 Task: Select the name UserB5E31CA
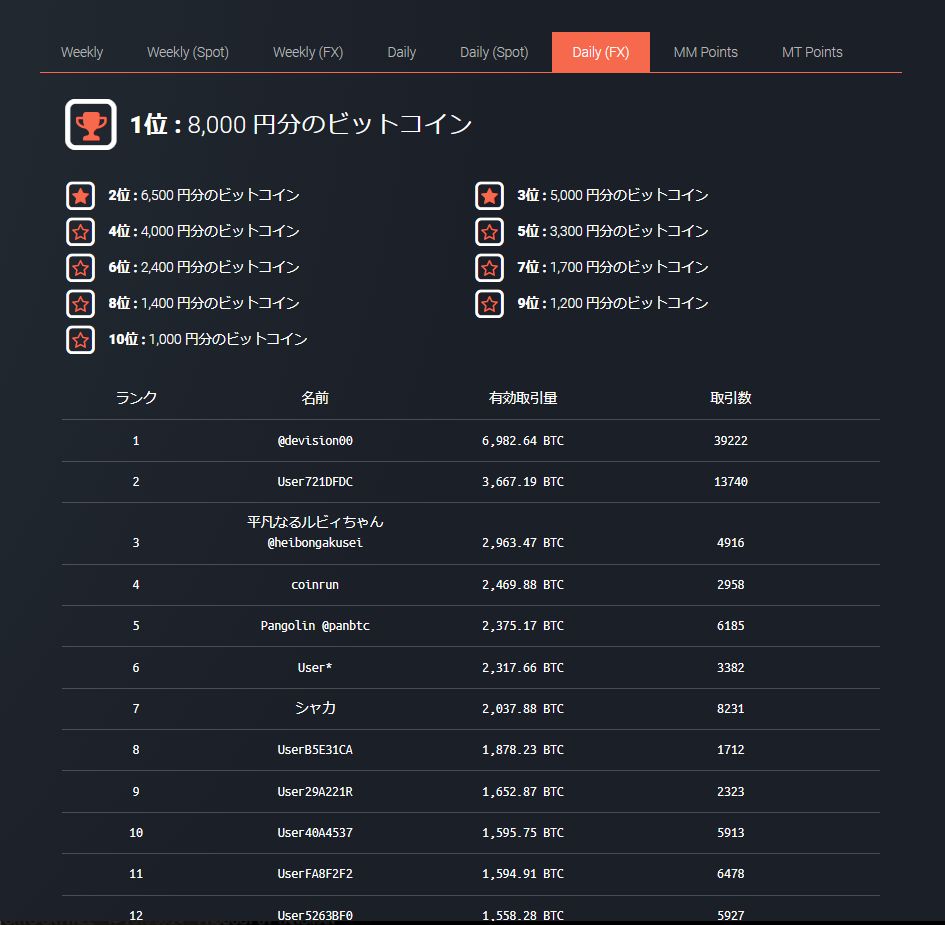[315, 750]
